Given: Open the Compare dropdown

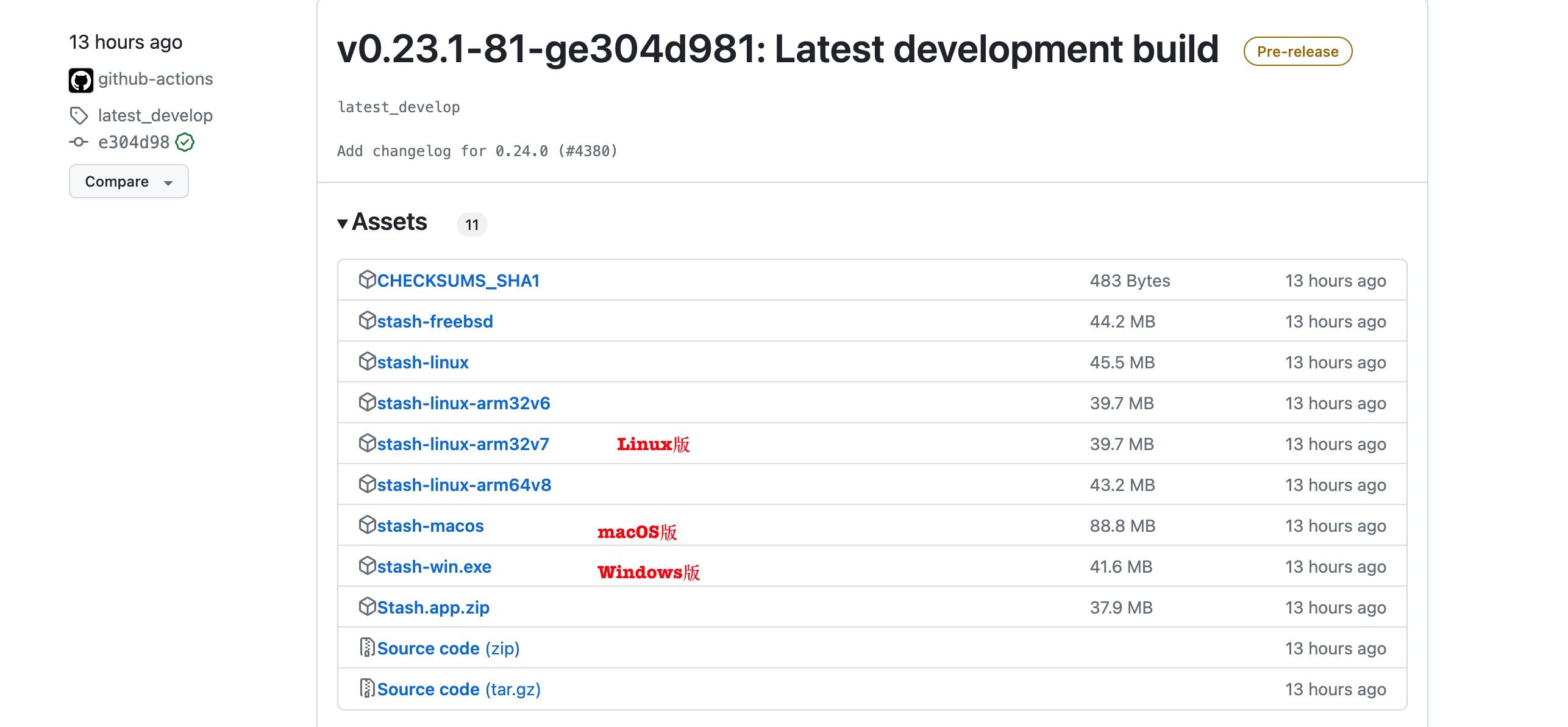Looking at the screenshot, I should pyautogui.click(x=129, y=181).
